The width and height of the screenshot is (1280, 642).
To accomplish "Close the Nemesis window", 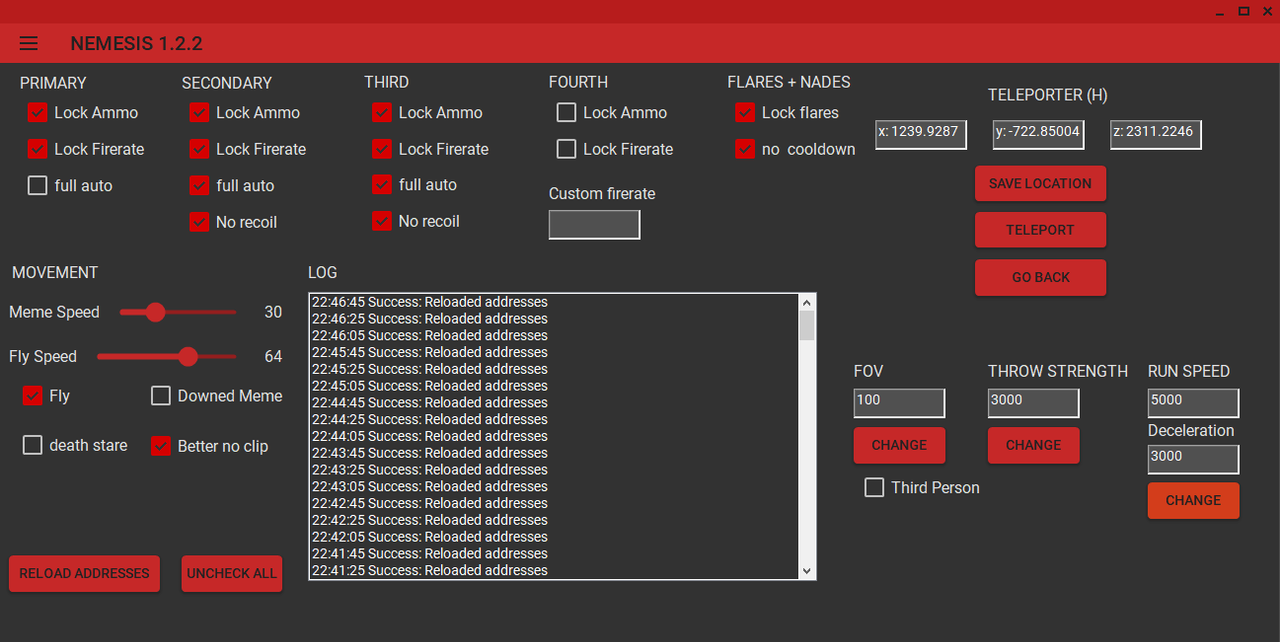I will 1267,11.
